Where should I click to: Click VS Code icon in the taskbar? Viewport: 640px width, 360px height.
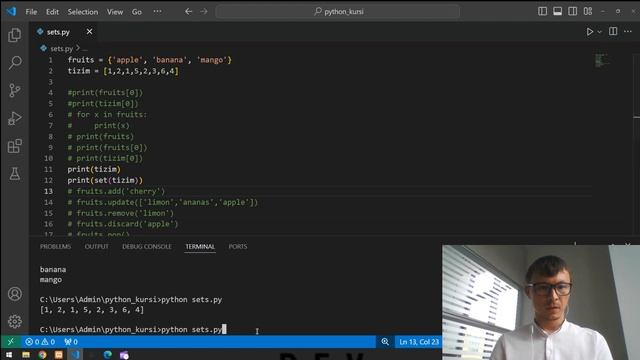pyautogui.click(x=76, y=355)
